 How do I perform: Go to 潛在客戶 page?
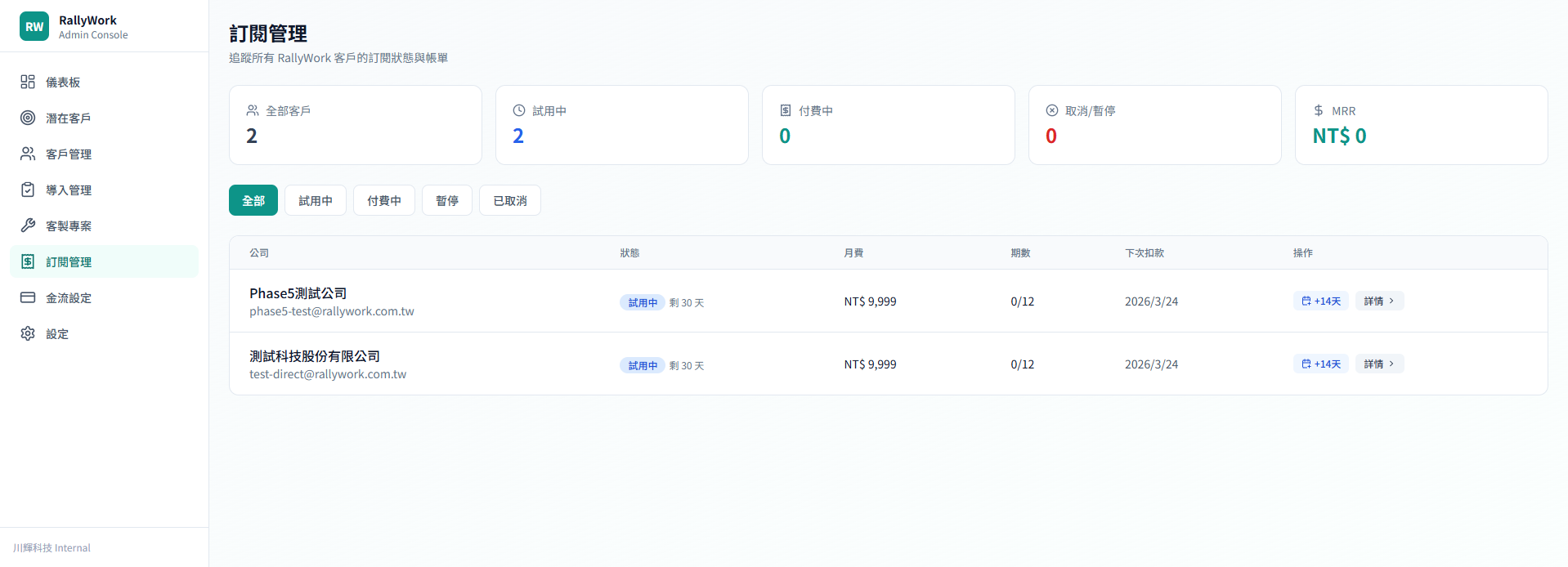click(x=104, y=118)
